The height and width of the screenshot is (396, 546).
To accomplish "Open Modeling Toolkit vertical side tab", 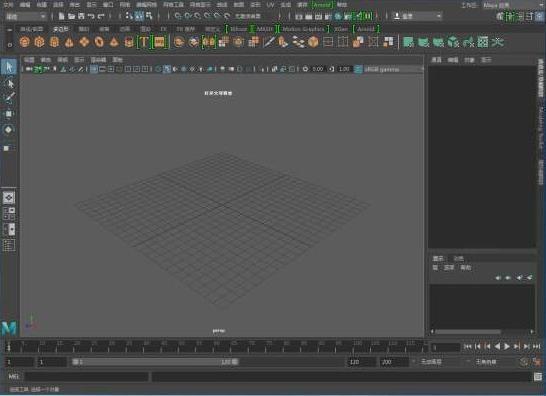I will (x=541, y=129).
